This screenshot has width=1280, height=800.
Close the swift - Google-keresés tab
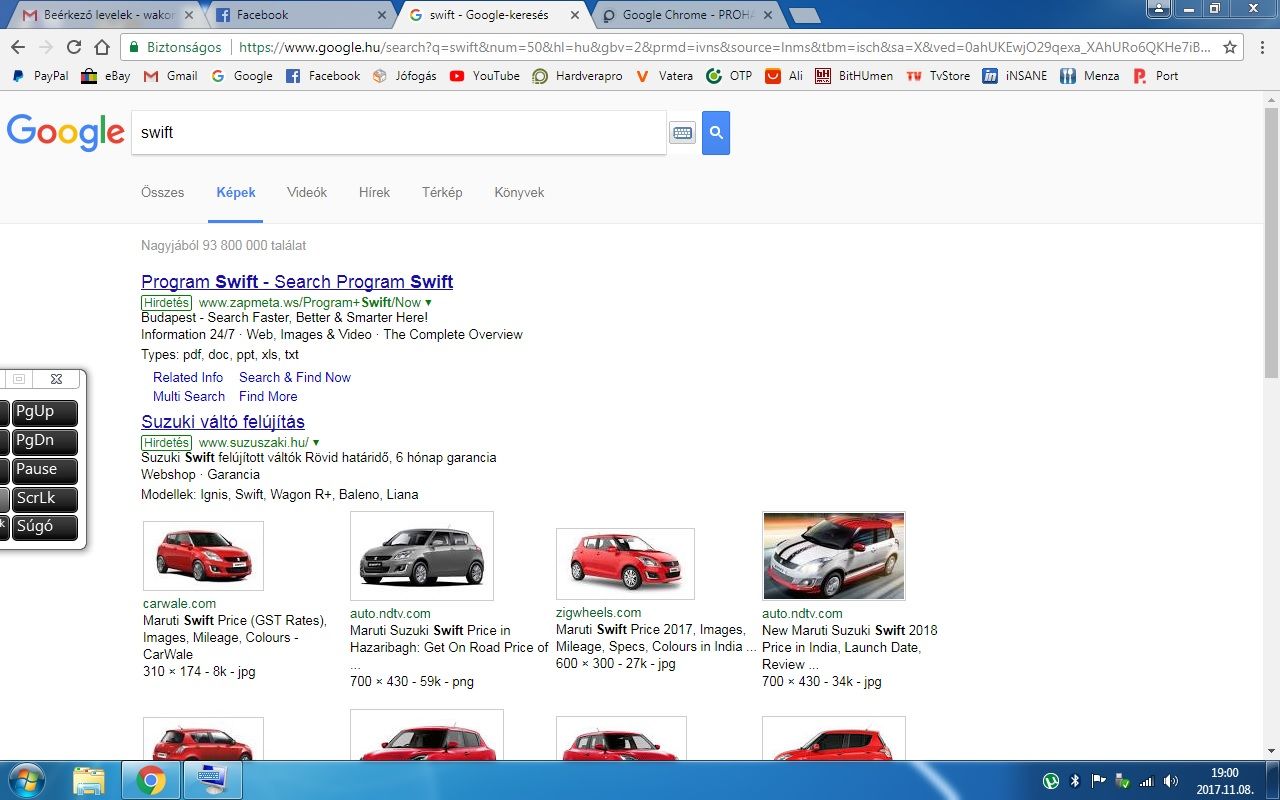(x=577, y=15)
